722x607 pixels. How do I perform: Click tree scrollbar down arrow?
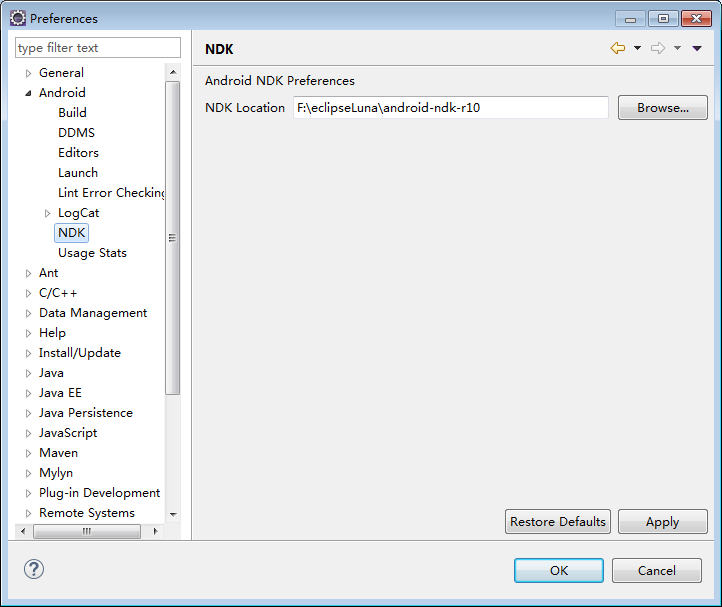click(x=173, y=515)
